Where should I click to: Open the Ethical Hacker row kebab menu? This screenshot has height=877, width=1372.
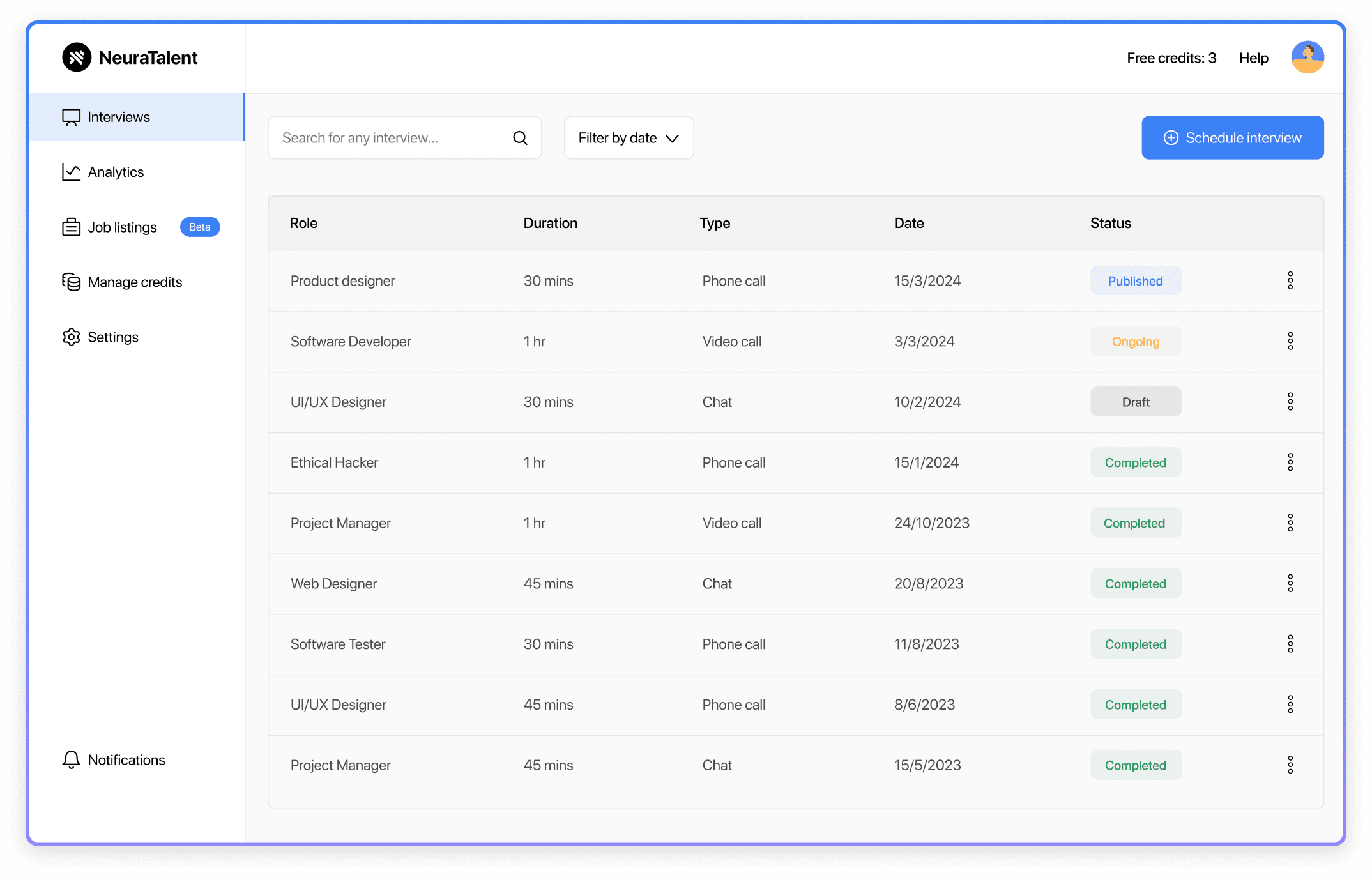pos(1290,462)
